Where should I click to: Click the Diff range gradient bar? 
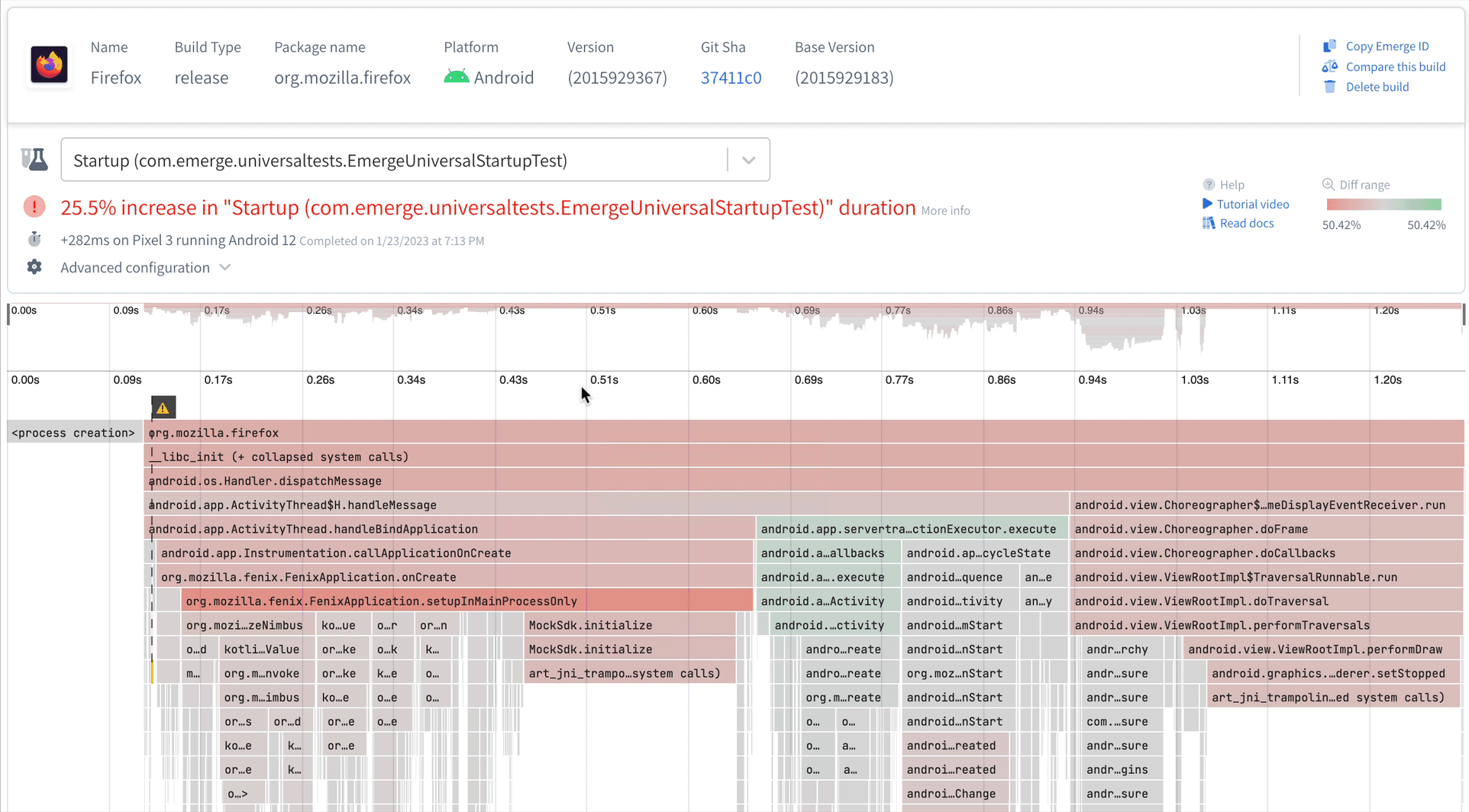pos(1383,204)
